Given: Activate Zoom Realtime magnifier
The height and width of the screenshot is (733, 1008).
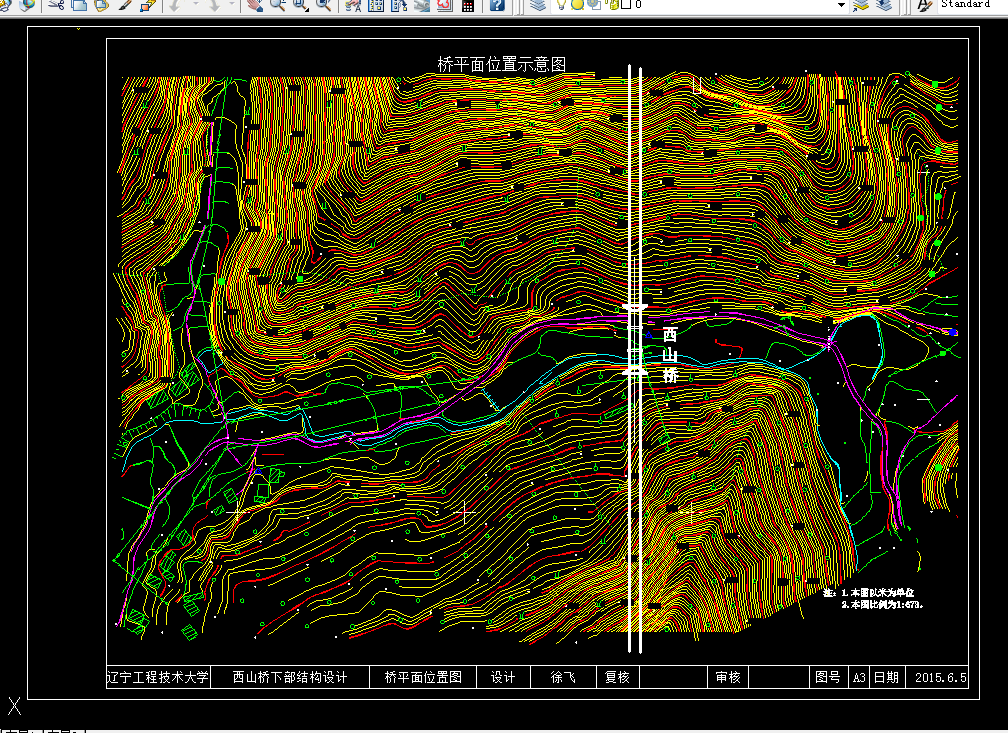Looking at the screenshot, I should pos(278,5).
